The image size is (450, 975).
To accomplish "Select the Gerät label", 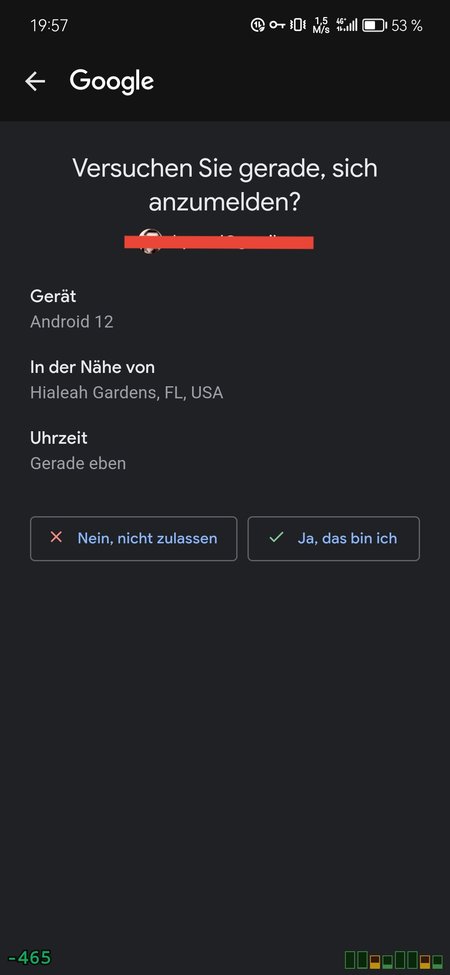I will [x=53, y=297].
